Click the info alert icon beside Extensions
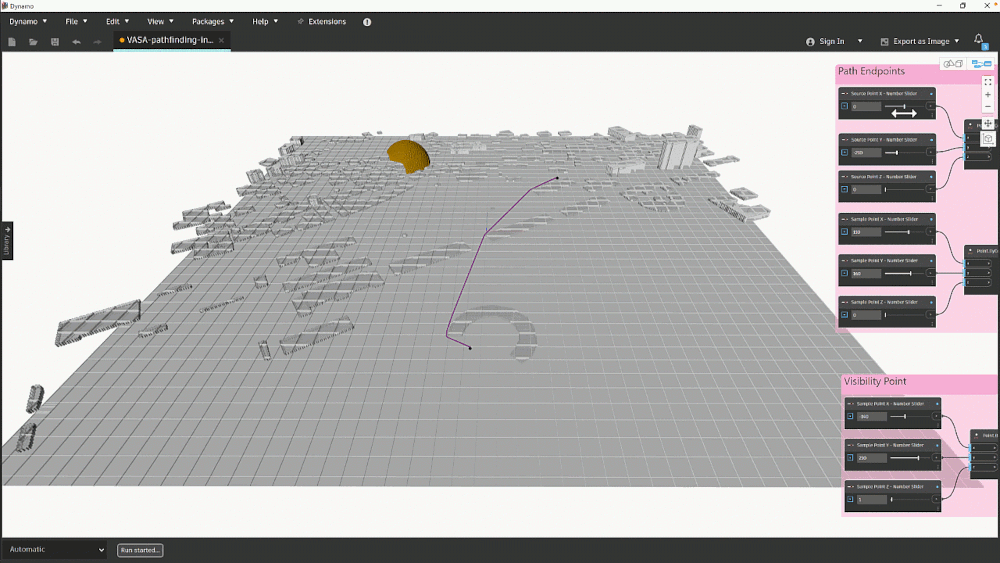Viewport: 1000px width, 563px height. click(367, 21)
